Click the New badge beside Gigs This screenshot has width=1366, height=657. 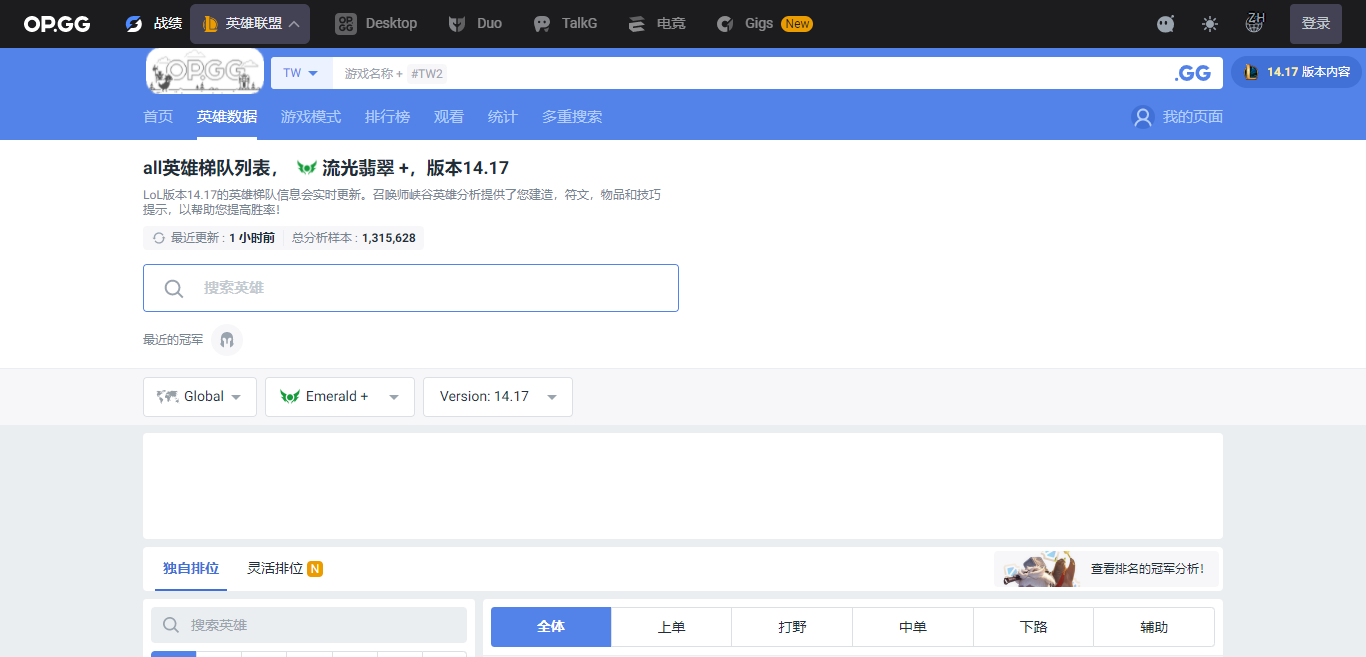(x=797, y=24)
